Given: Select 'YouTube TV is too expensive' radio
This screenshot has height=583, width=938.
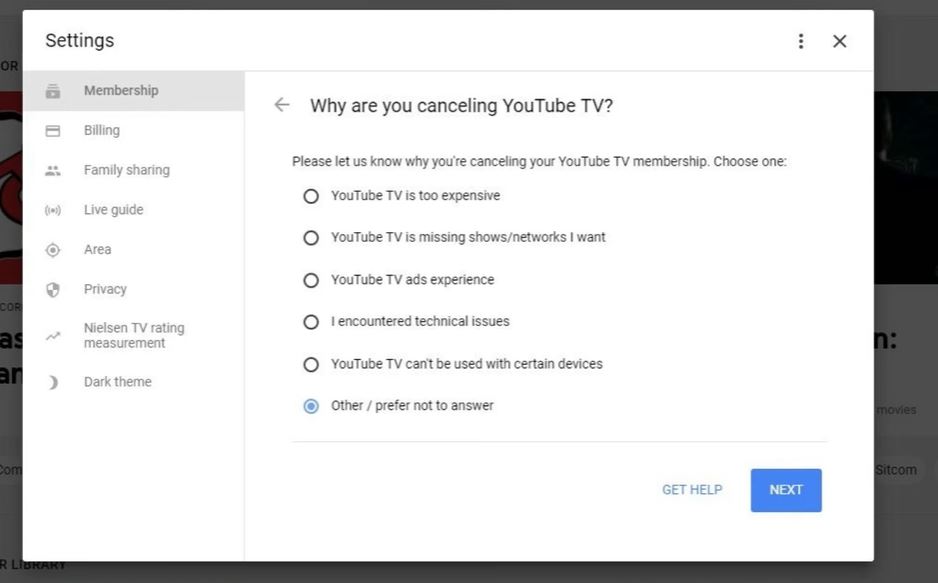Looking at the screenshot, I should (310, 196).
